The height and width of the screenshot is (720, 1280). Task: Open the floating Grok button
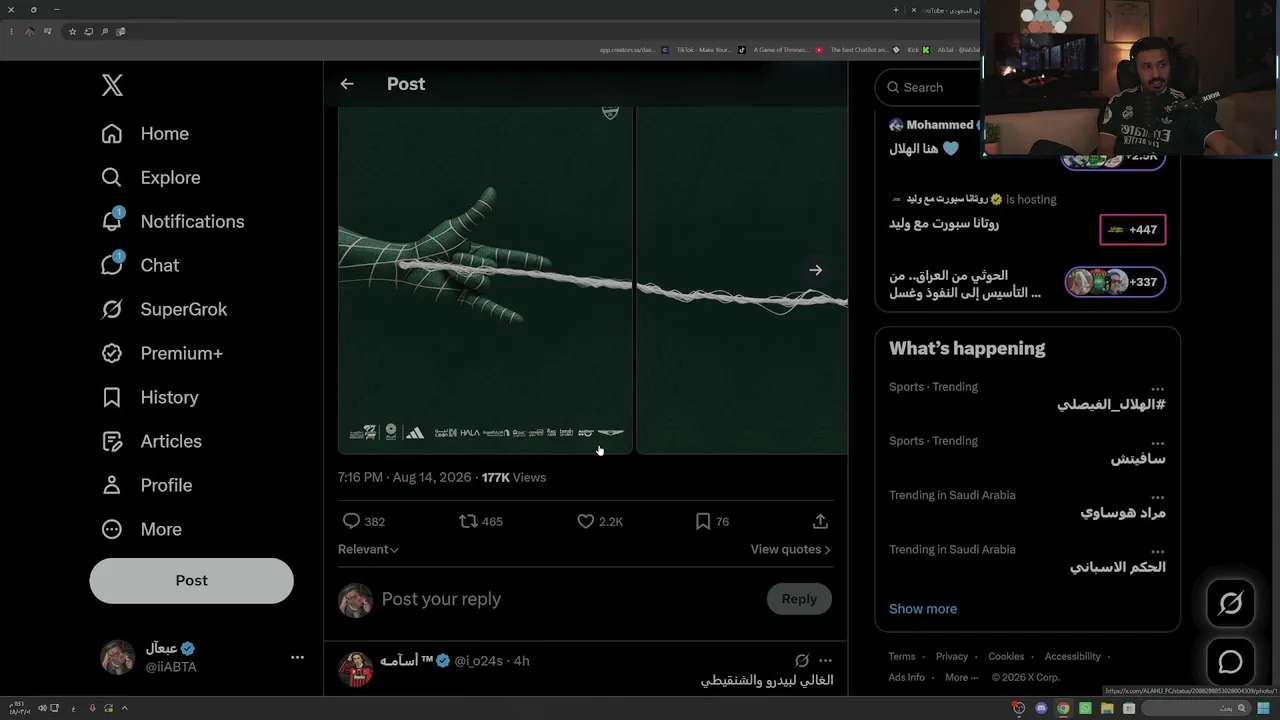(1231, 603)
